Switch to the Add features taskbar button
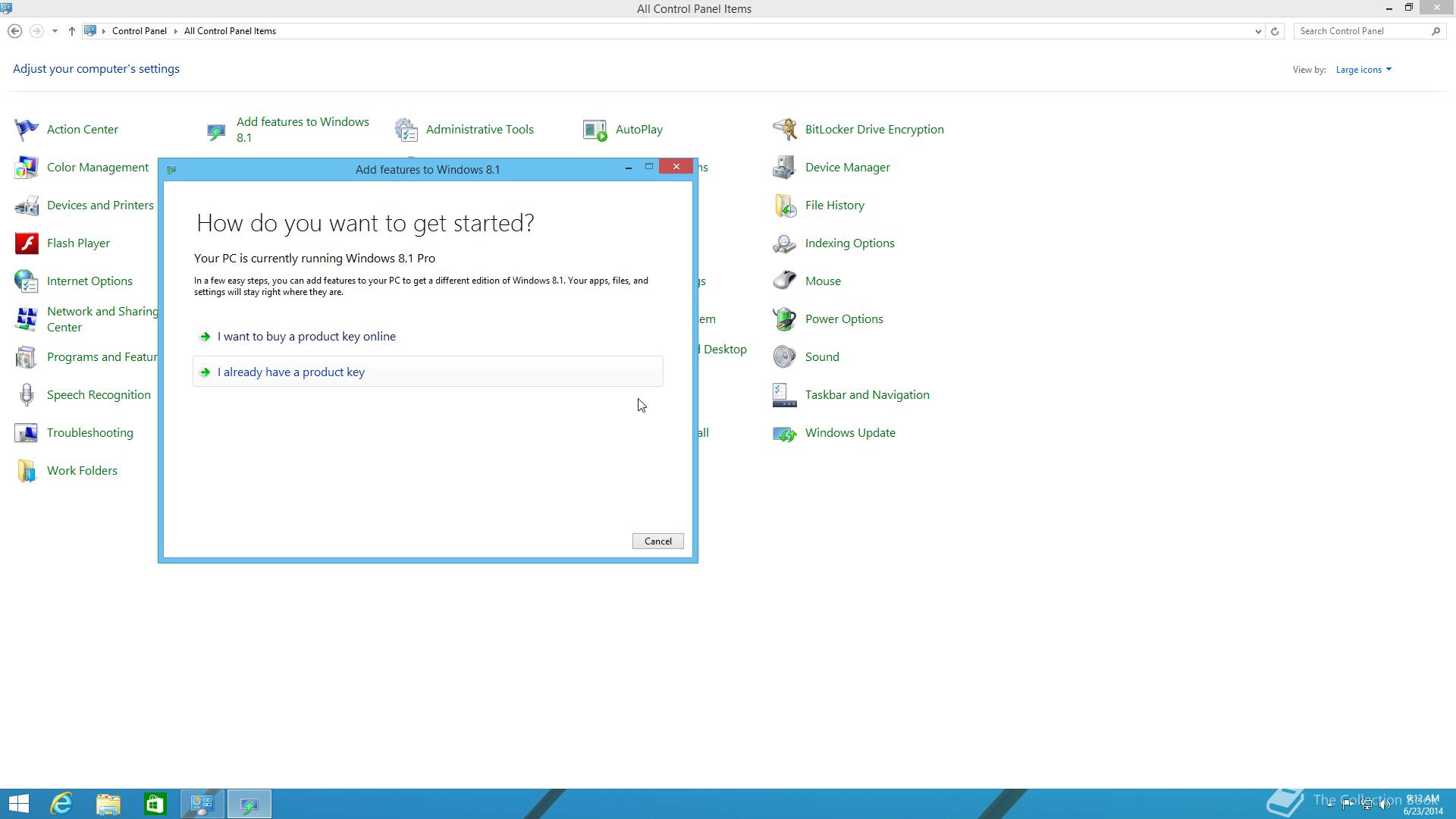1456x819 pixels. [x=249, y=804]
